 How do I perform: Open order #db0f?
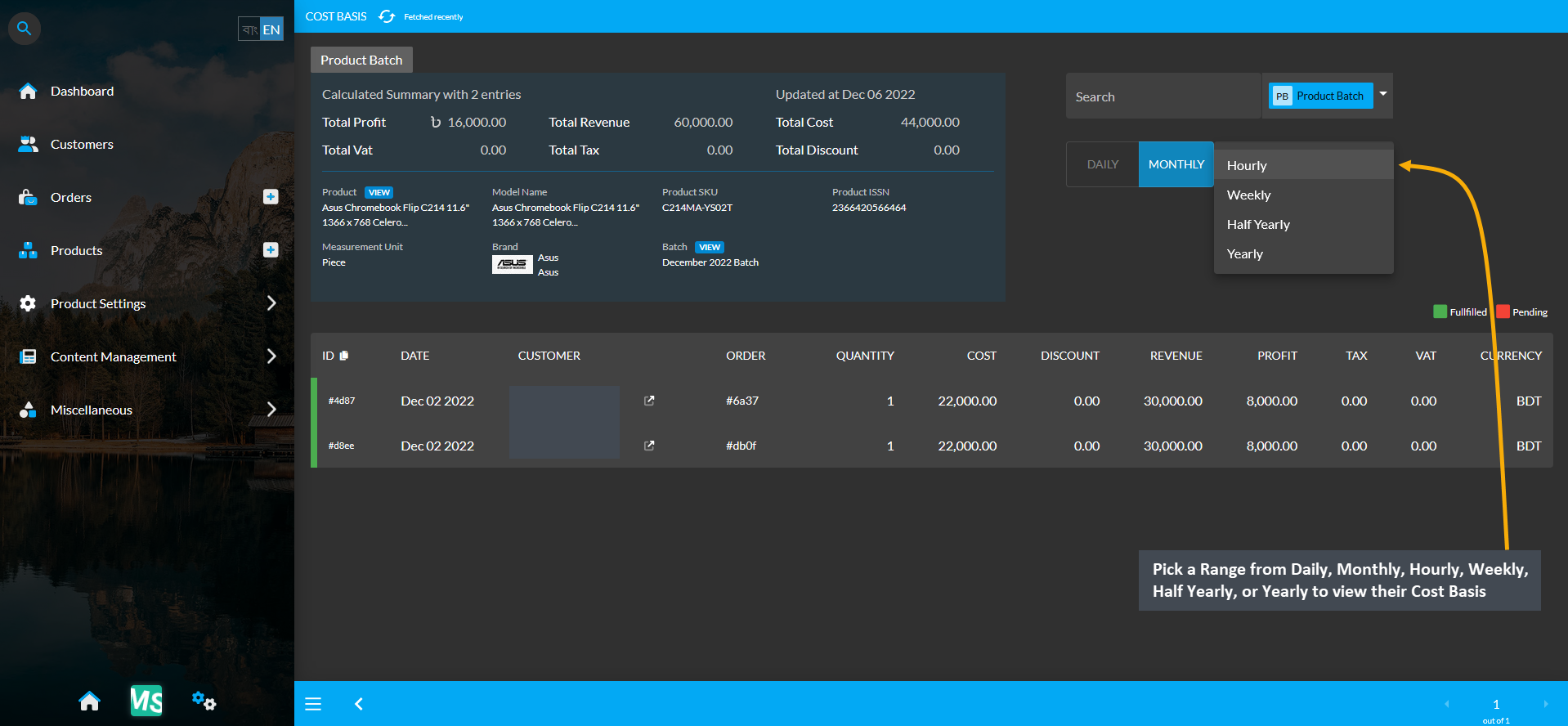tap(741, 446)
